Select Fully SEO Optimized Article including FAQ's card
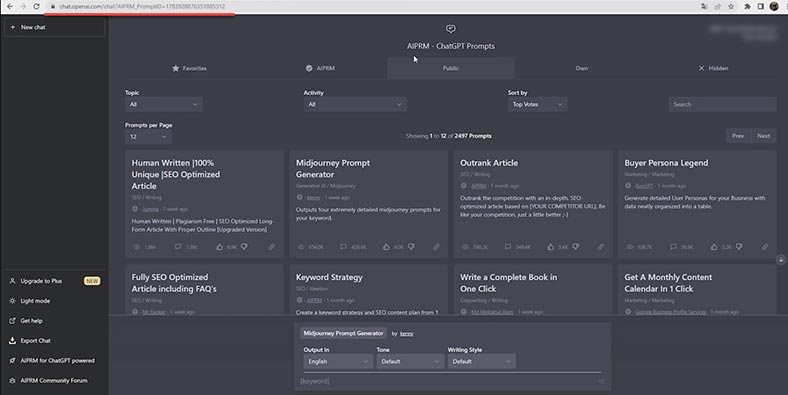The height and width of the screenshot is (395, 788). pyautogui.click(x=174, y=283)
